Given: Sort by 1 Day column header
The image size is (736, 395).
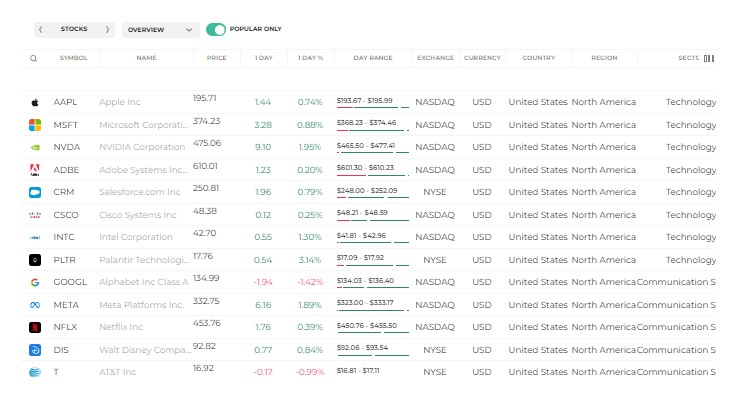Looking at the screenshot, I should coord(264,58).
